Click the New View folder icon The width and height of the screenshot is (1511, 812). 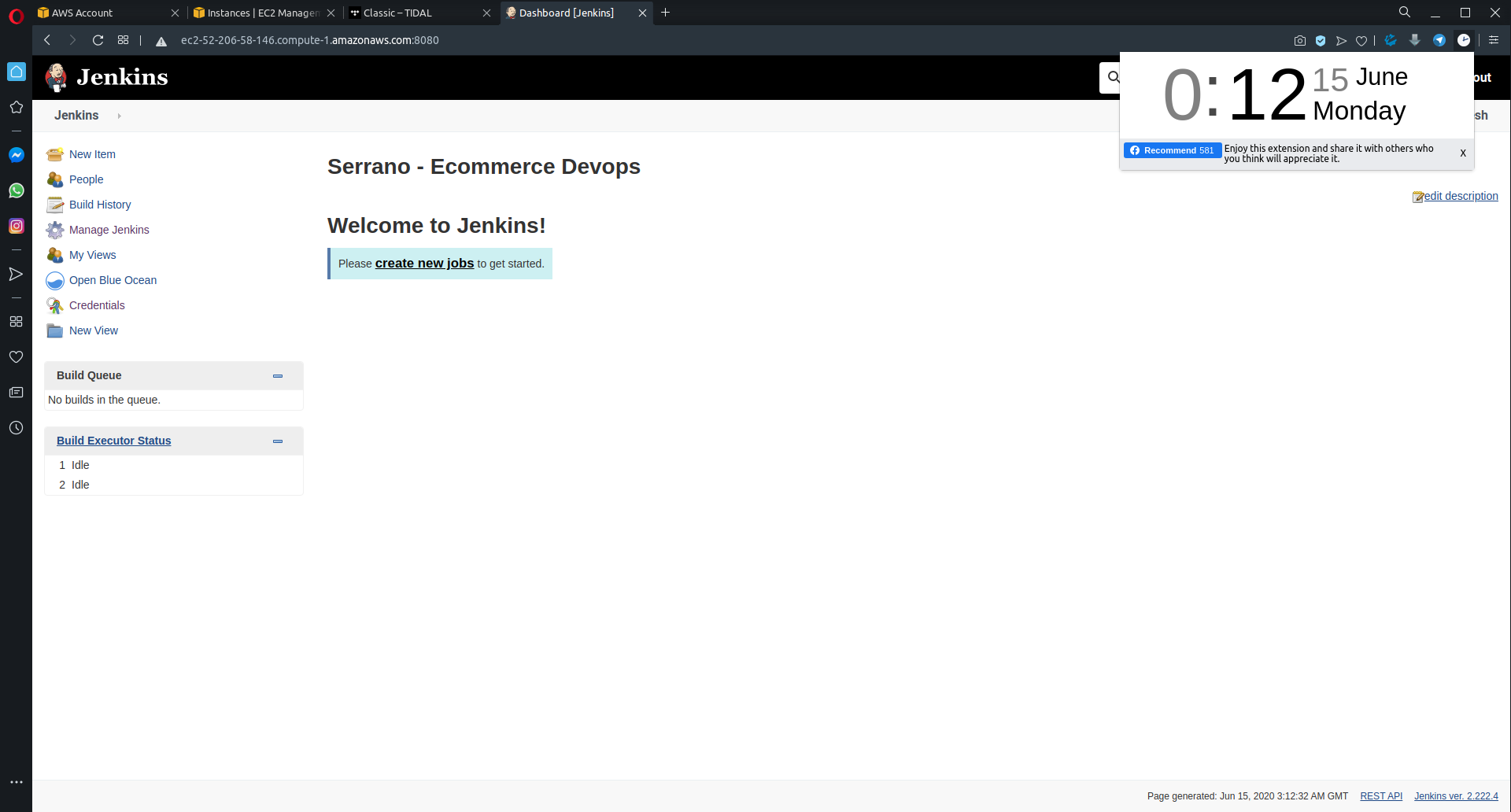55,330
